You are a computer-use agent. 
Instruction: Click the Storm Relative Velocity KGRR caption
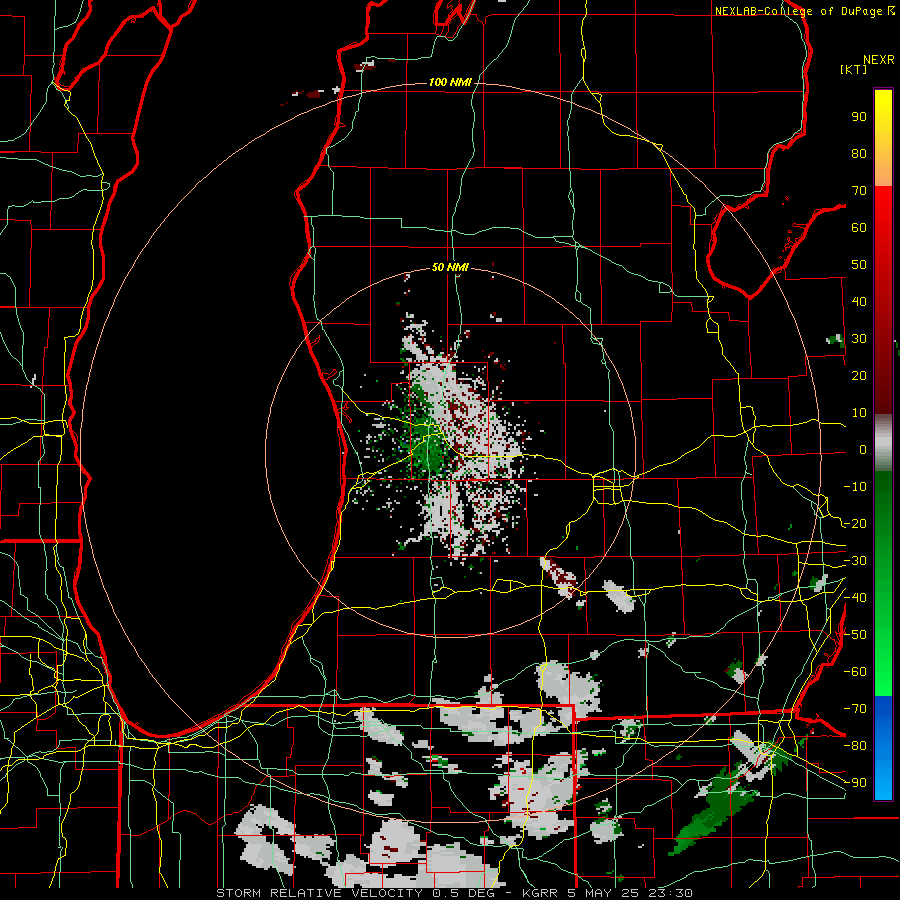[454, 893]
